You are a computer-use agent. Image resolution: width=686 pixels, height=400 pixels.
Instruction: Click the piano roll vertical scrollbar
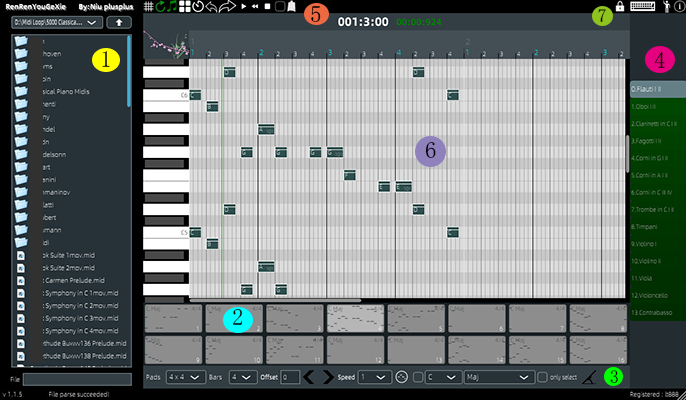coord(628,150)
